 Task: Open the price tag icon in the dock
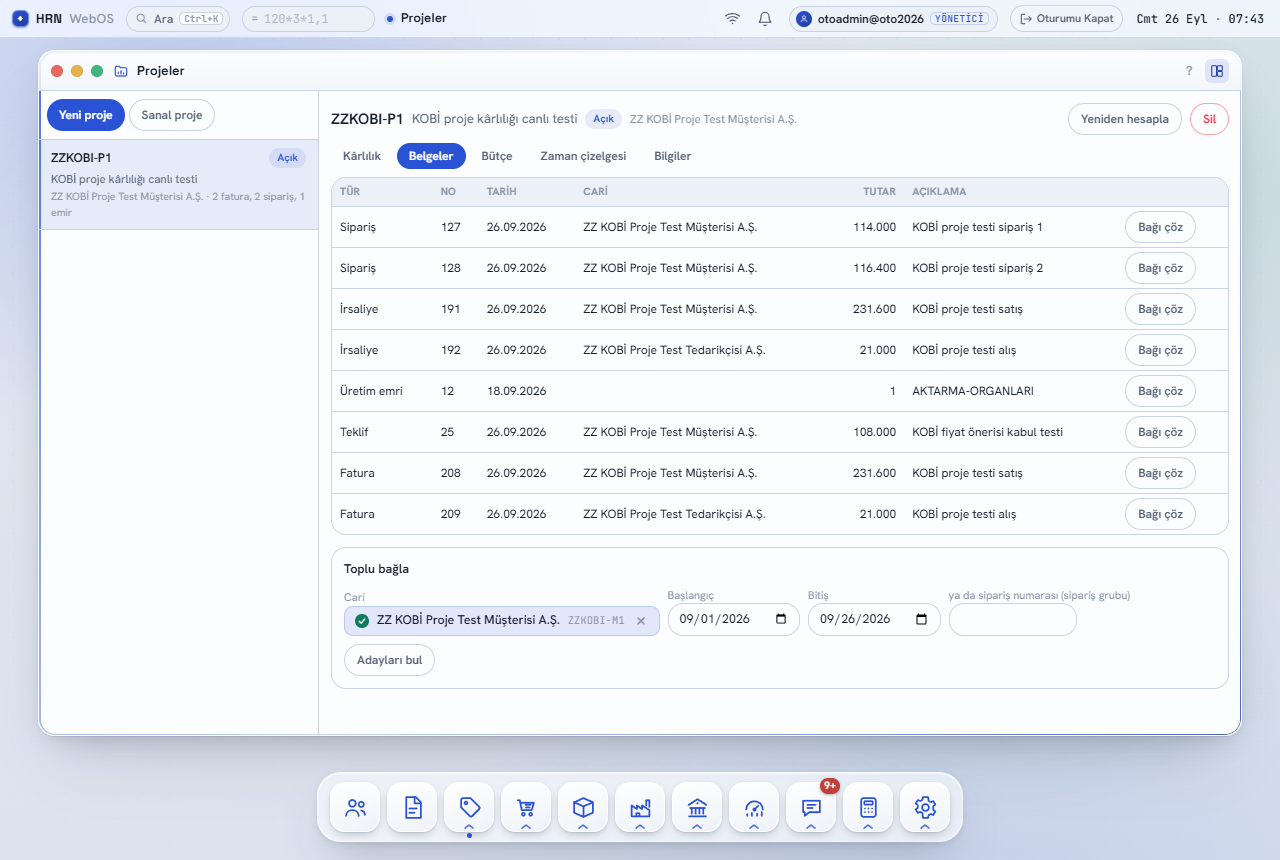470,807
